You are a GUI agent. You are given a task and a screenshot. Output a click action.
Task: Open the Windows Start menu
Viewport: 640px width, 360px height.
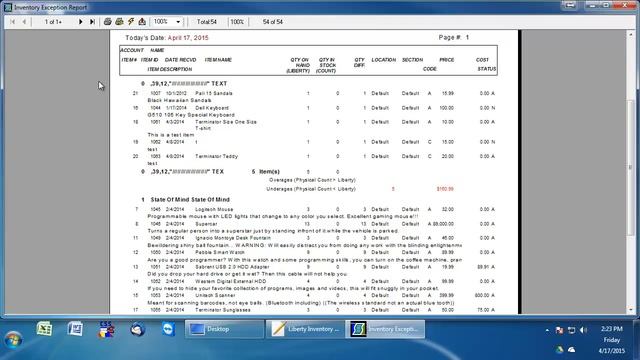pos(13,340)
